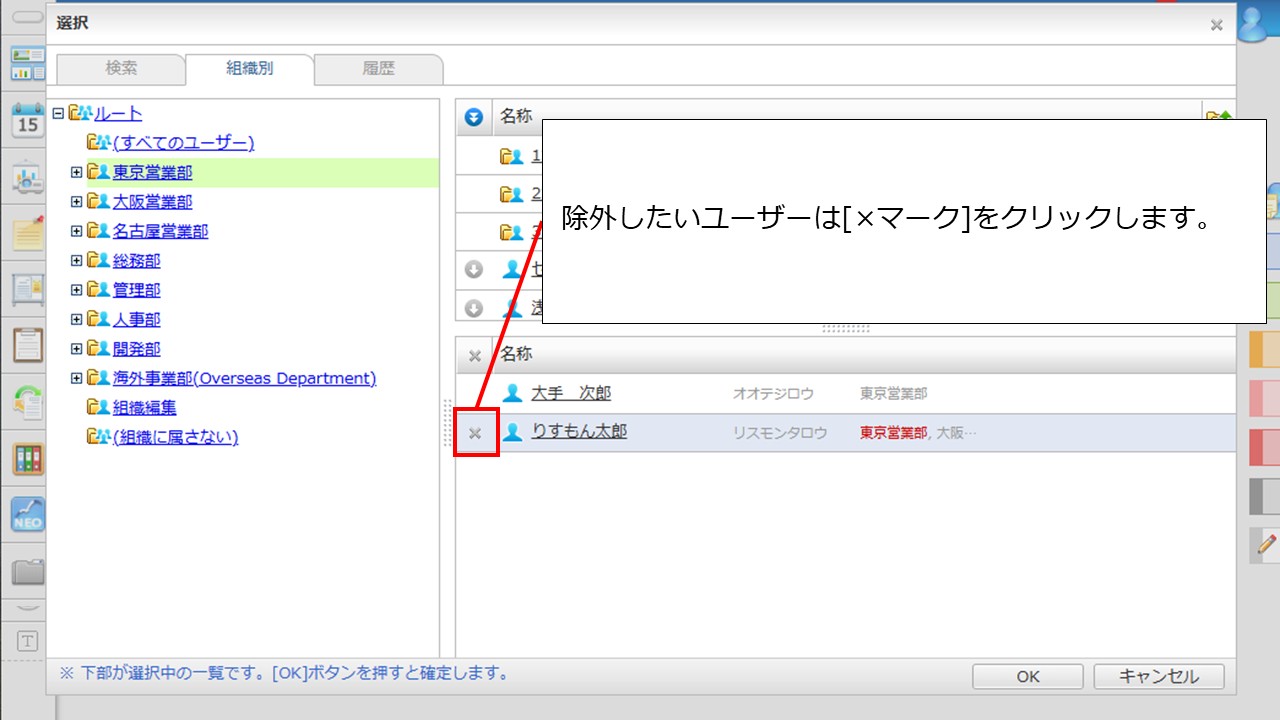Click the キャンセル button
1280x720 pixels.
1159,676
